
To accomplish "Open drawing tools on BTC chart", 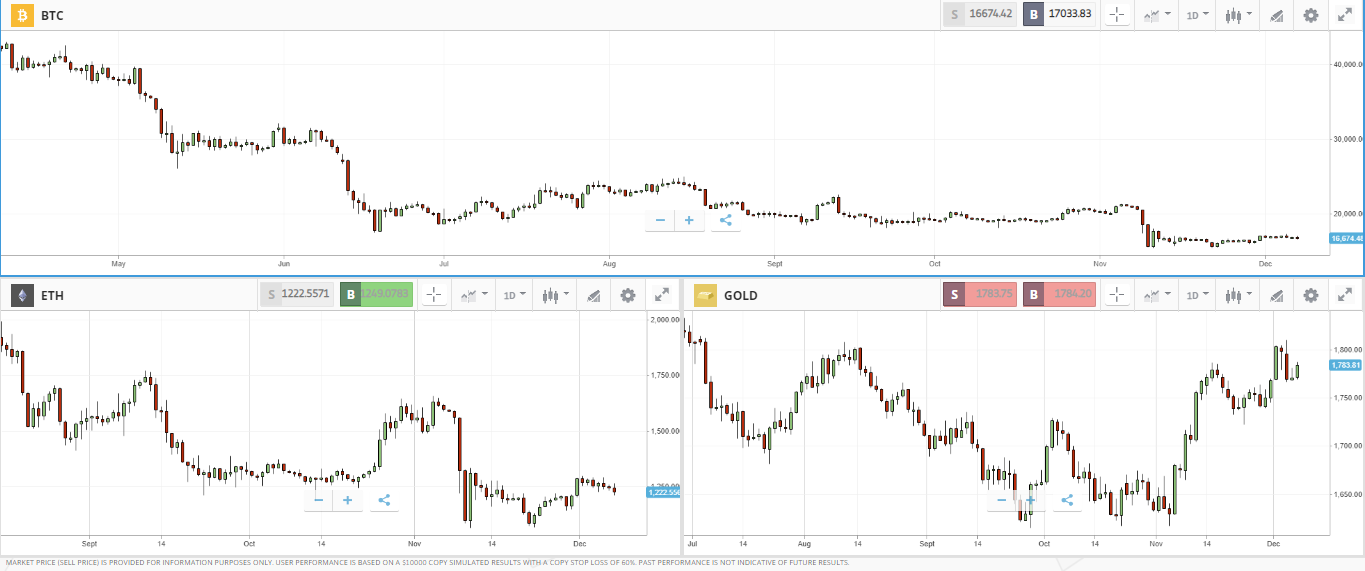I will pyautogui.click(x=1276, y=15).
